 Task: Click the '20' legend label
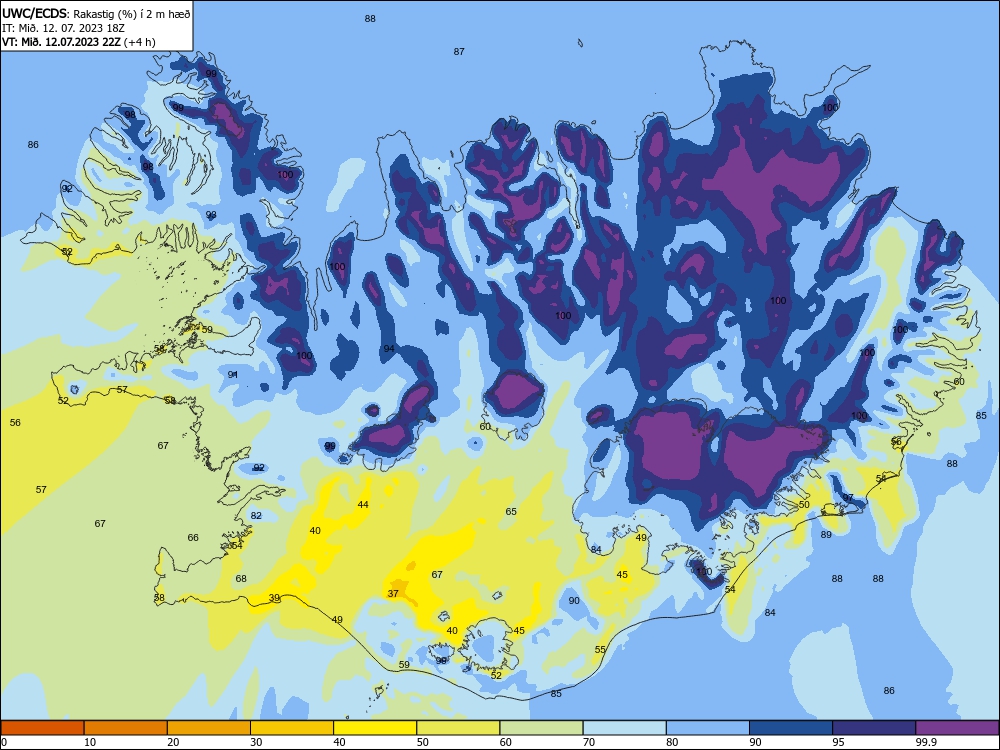173,742
